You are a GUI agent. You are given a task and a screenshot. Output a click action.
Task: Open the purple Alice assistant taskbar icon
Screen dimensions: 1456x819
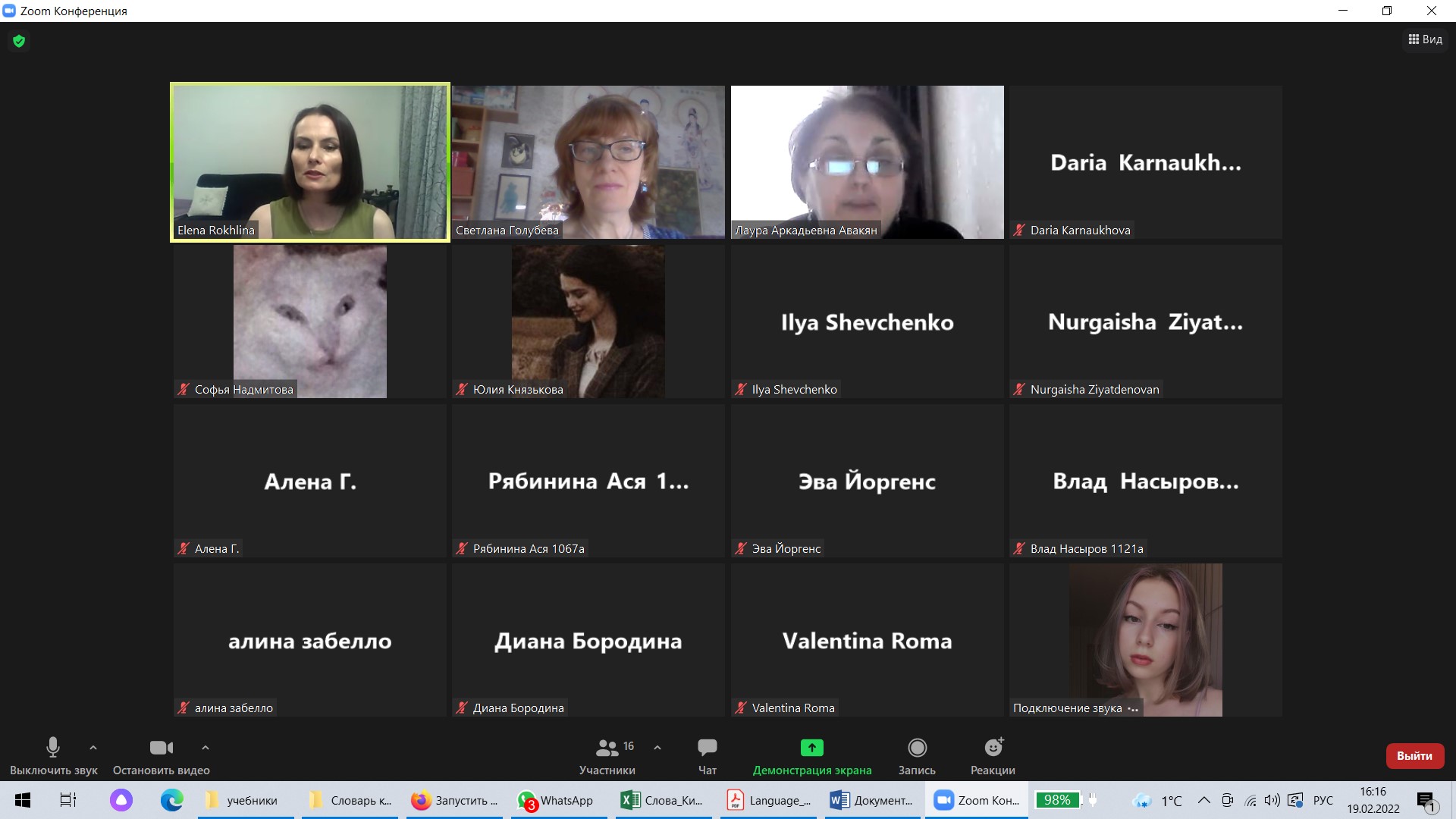[x=121, y=800]
